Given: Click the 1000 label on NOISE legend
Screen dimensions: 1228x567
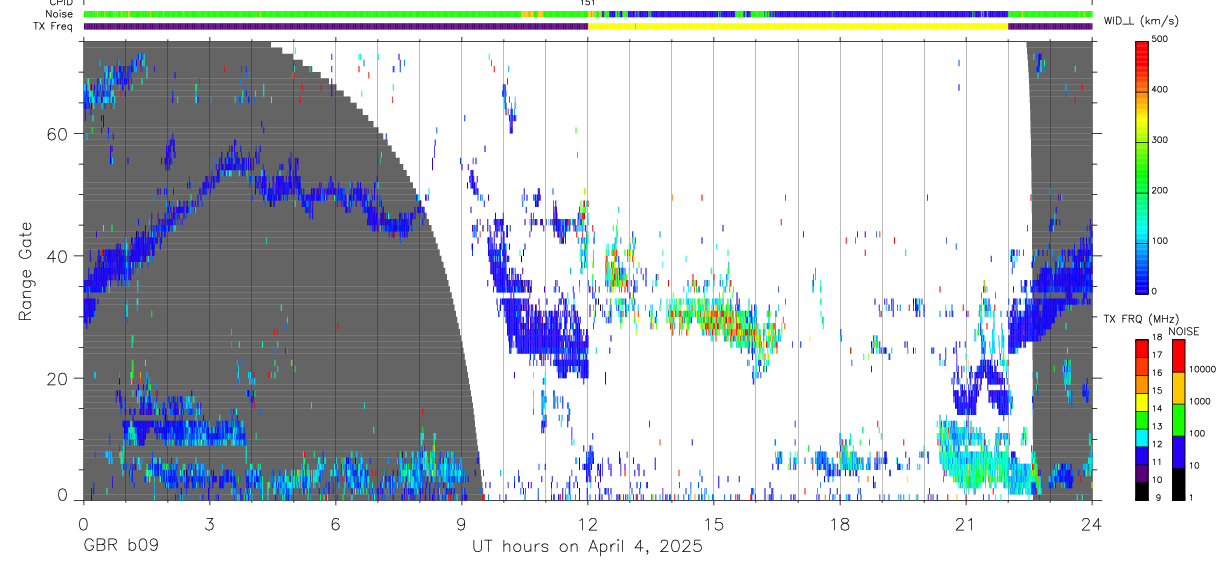Looking at the screenshot, I should click(x=1199, y=401).
